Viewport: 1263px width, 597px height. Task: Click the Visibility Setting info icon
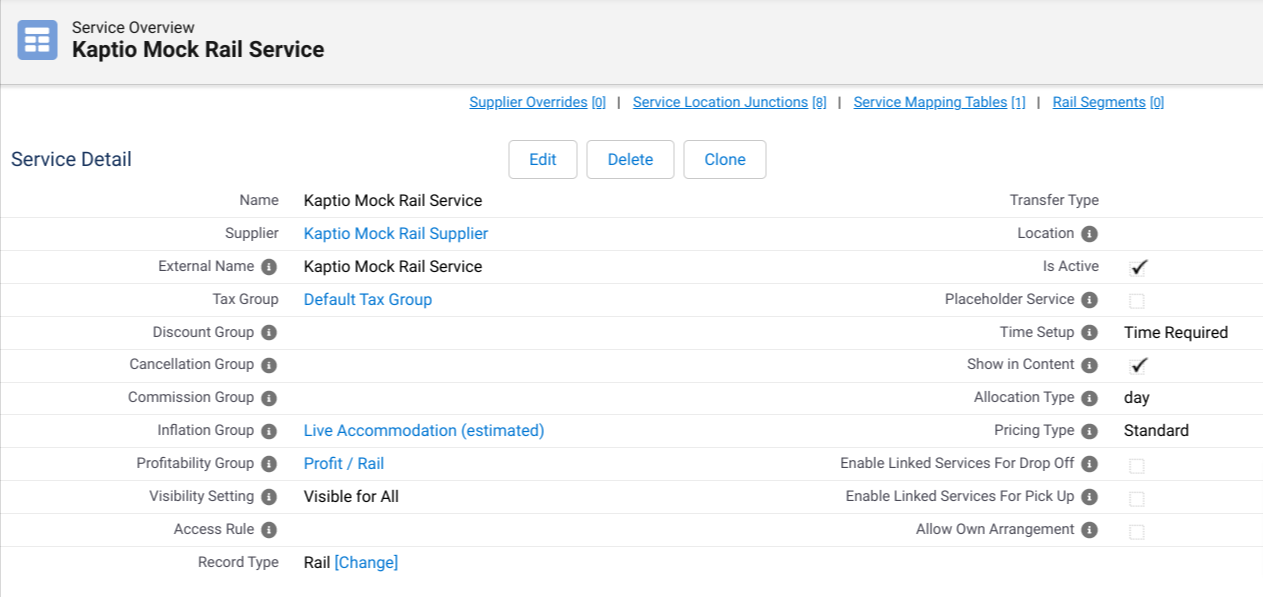269,497
